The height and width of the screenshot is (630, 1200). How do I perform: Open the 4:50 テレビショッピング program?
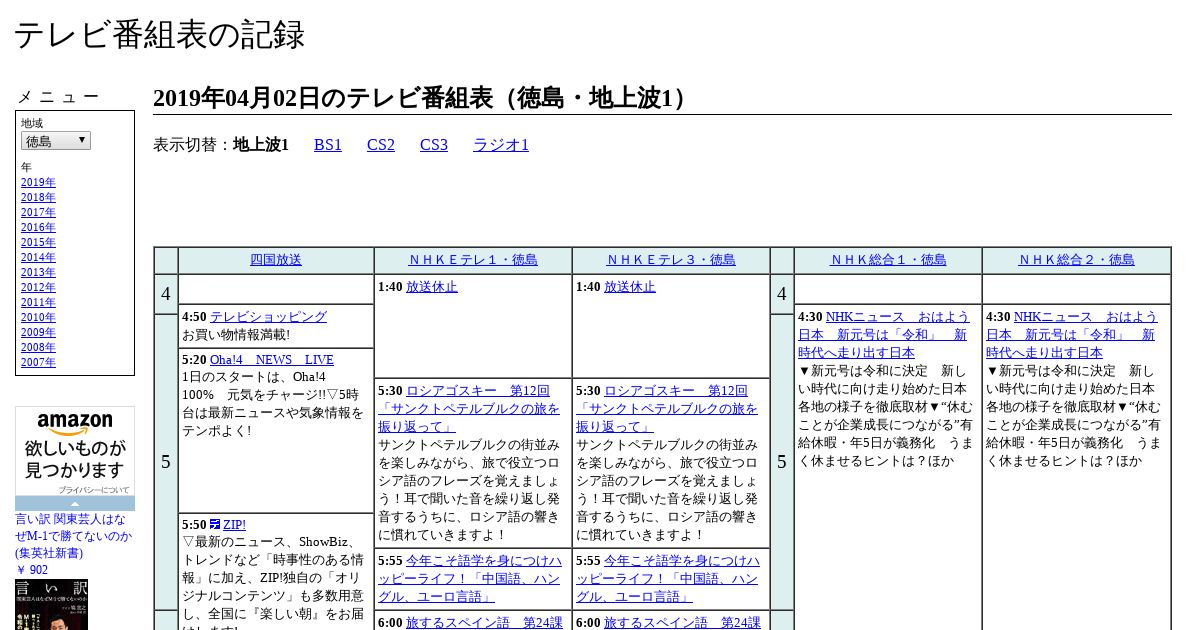(268, 317)
